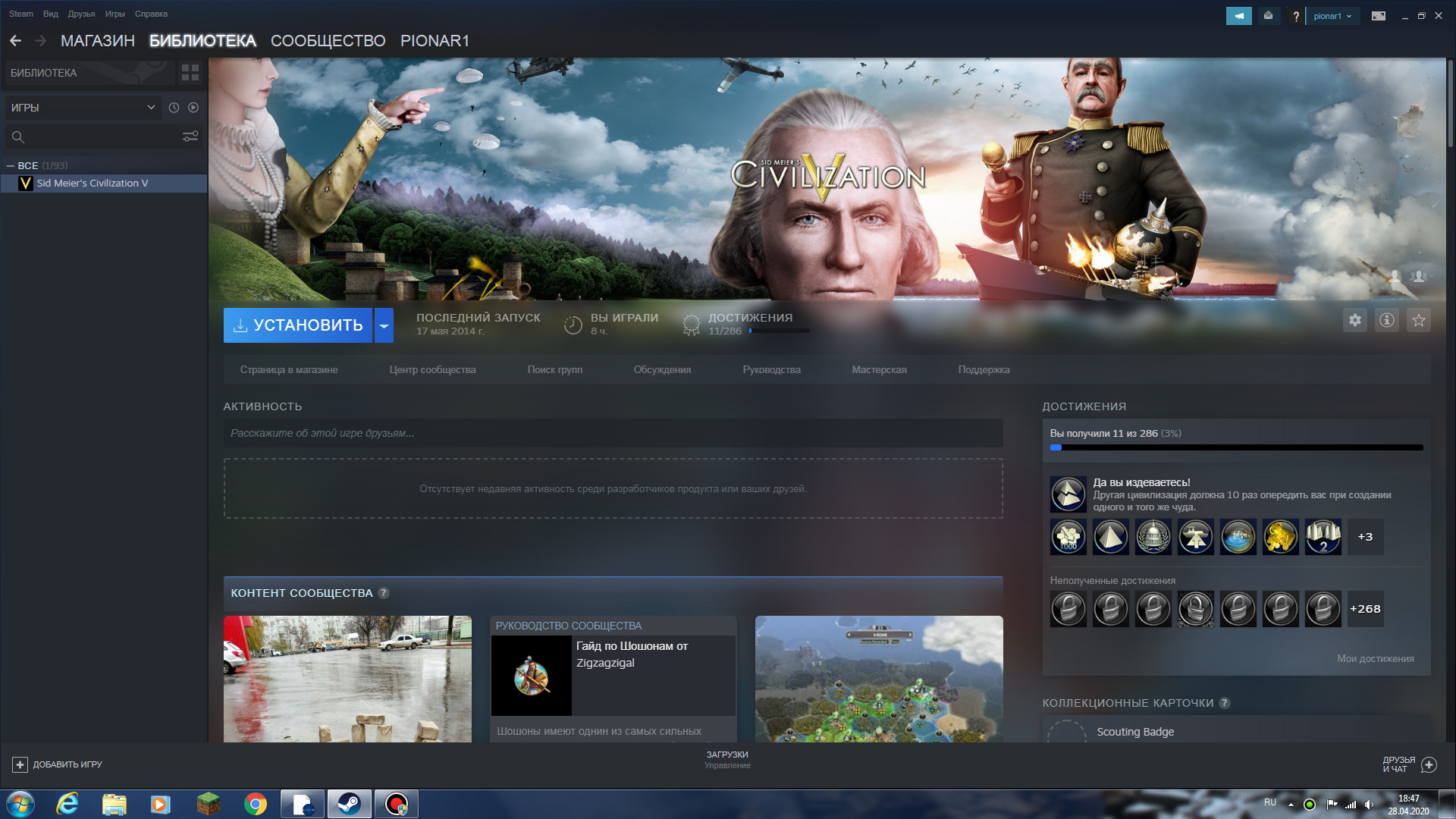Click first locked achievement padlock icon

(x=1068, y=609)
